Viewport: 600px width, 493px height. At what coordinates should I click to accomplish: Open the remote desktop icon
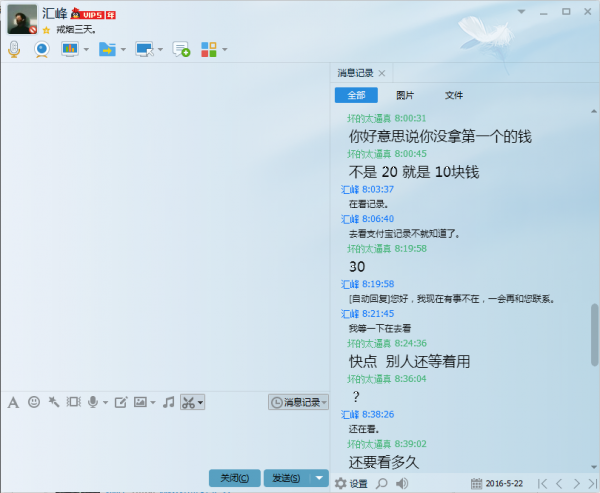tap(144, 49)
